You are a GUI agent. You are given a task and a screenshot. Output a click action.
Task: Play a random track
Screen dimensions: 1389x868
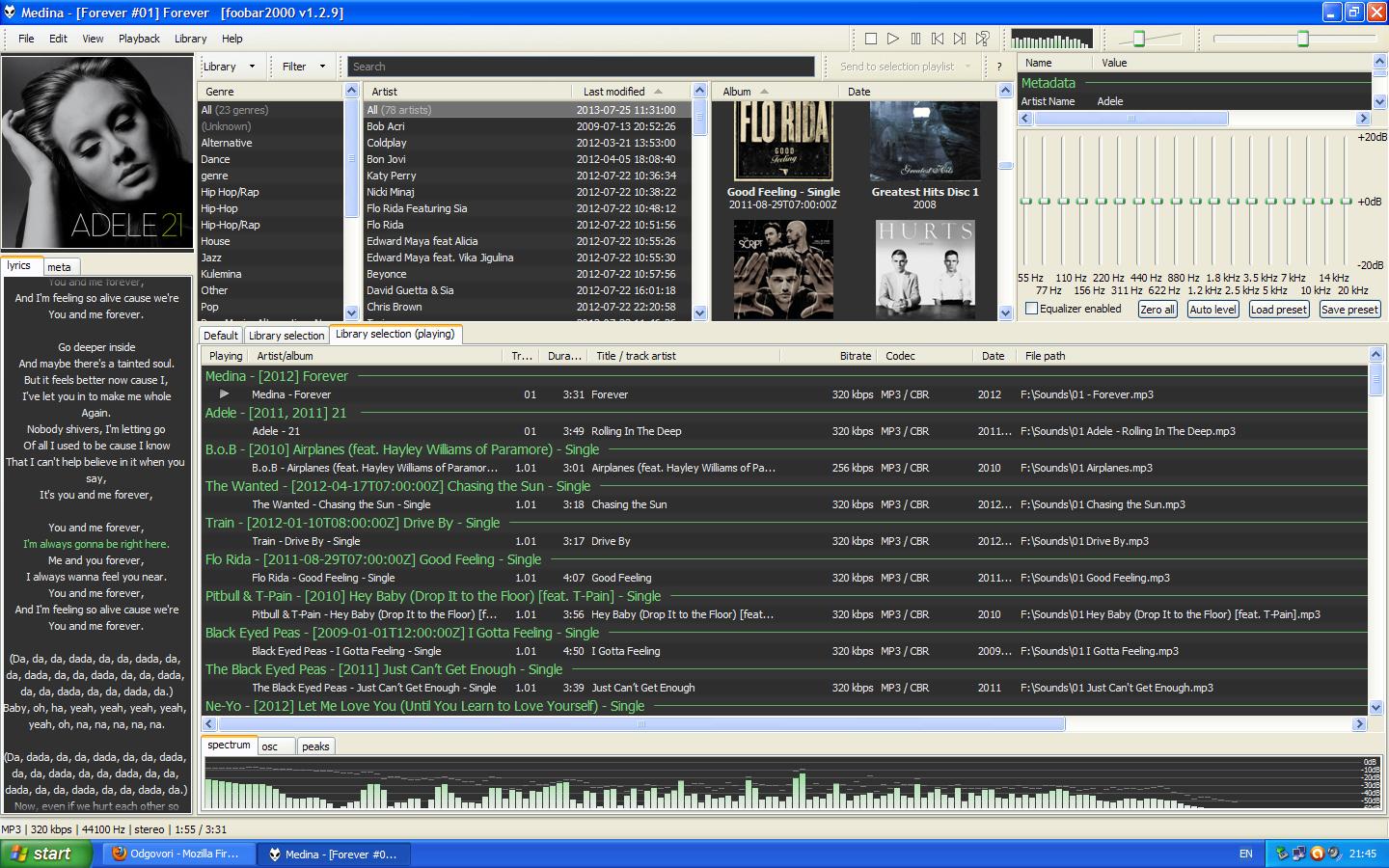[x=982, y=39]
